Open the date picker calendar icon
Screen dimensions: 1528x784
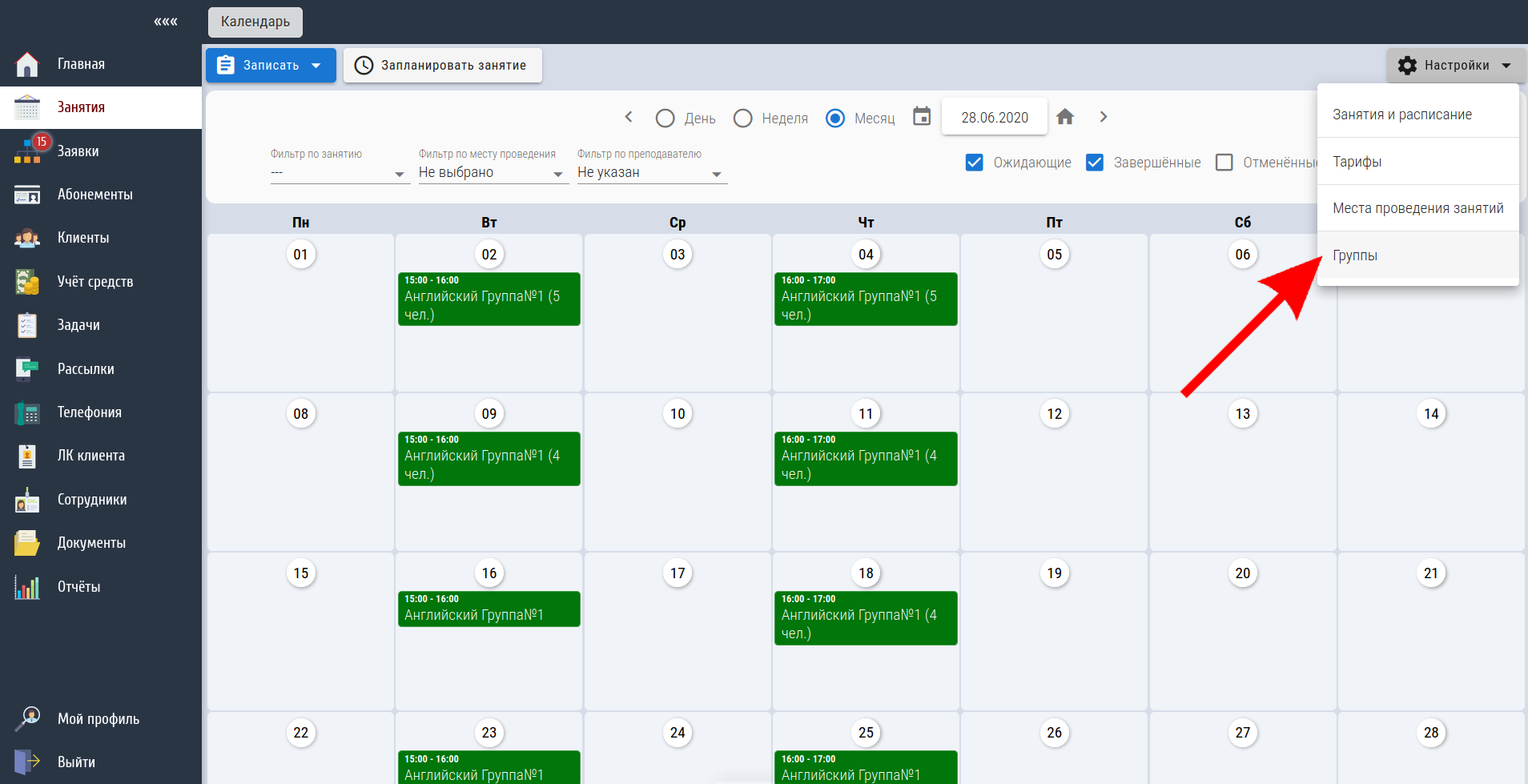click(922, 117)
